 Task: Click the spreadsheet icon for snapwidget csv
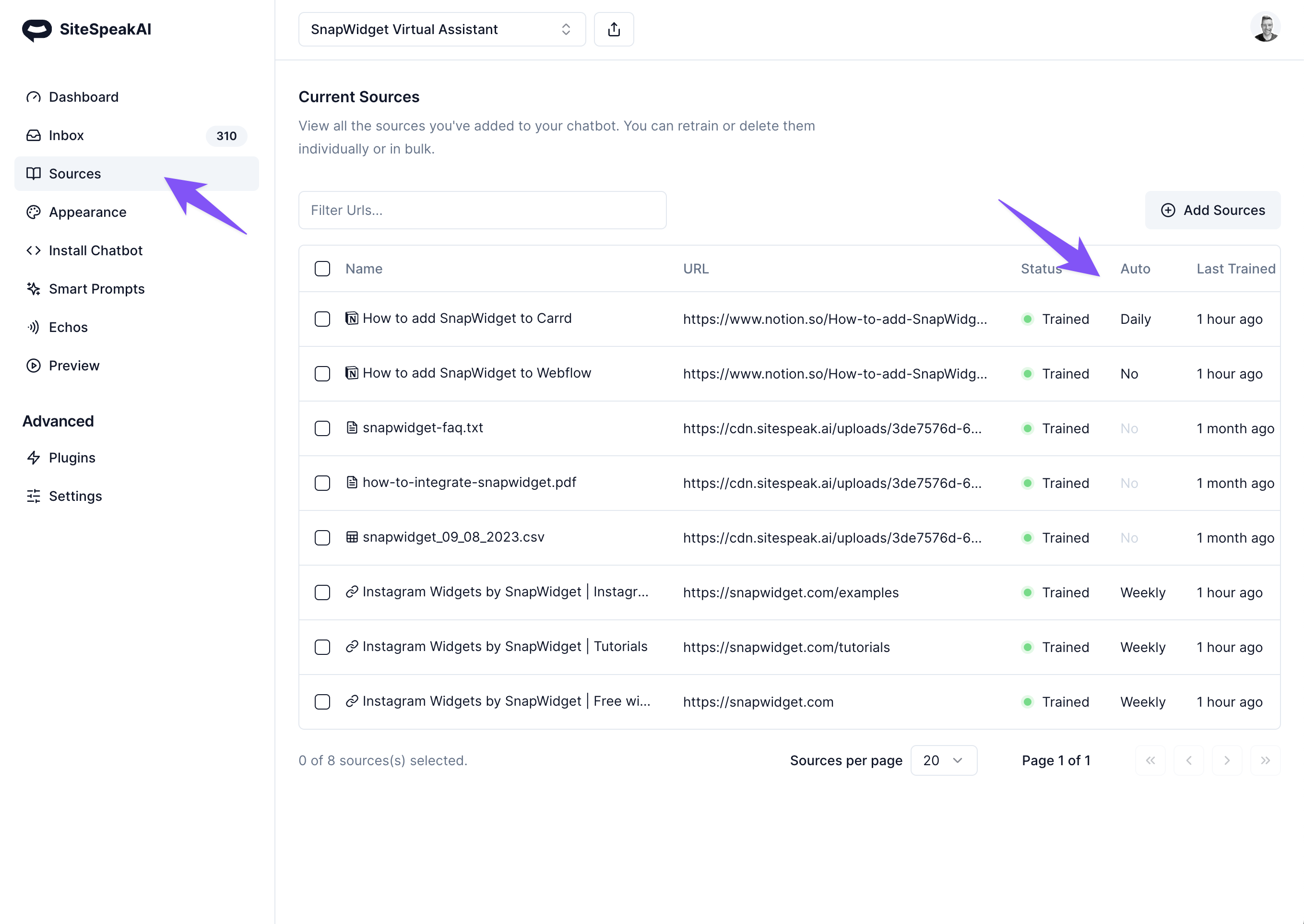352,536
